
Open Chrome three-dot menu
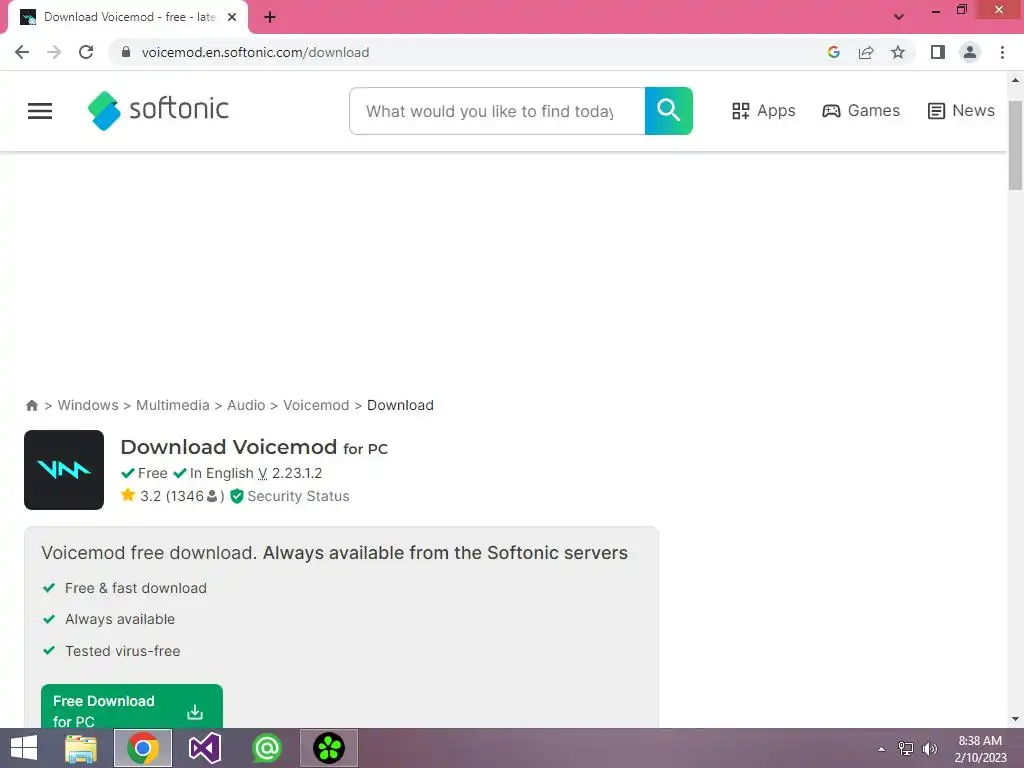click(1002, 52)
